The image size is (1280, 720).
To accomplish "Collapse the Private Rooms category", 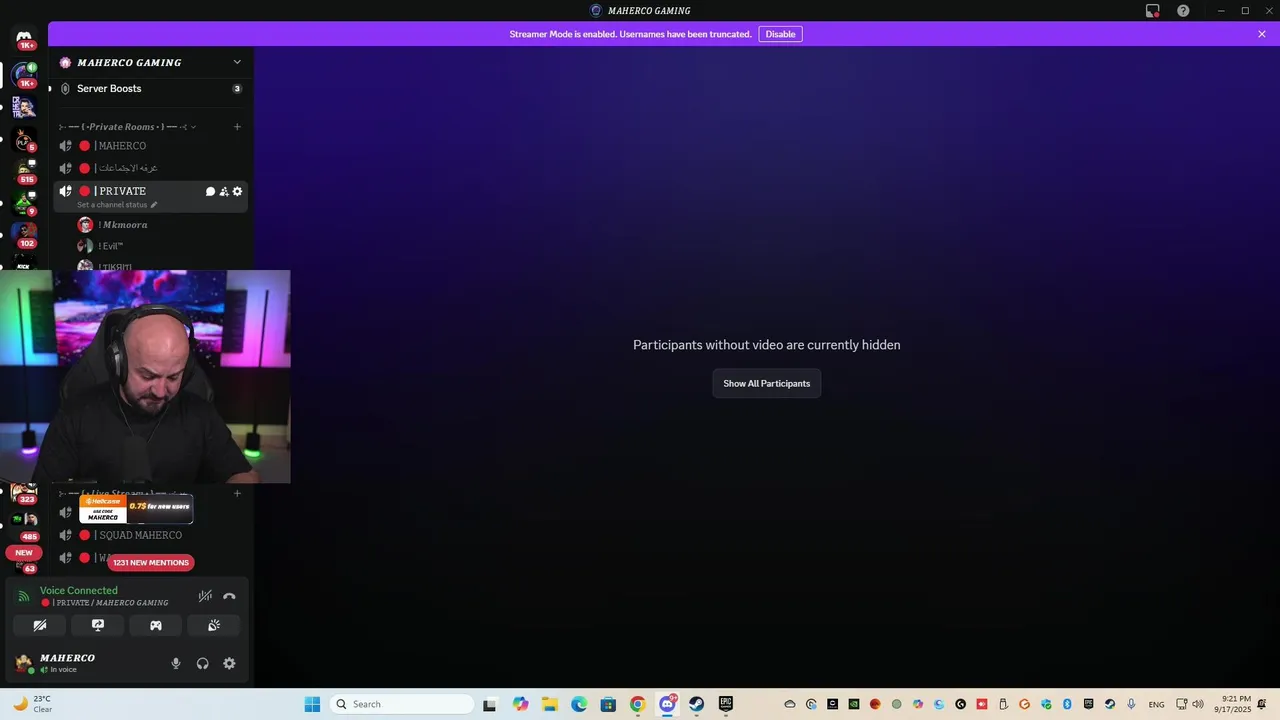I will [x=128, y=127].
